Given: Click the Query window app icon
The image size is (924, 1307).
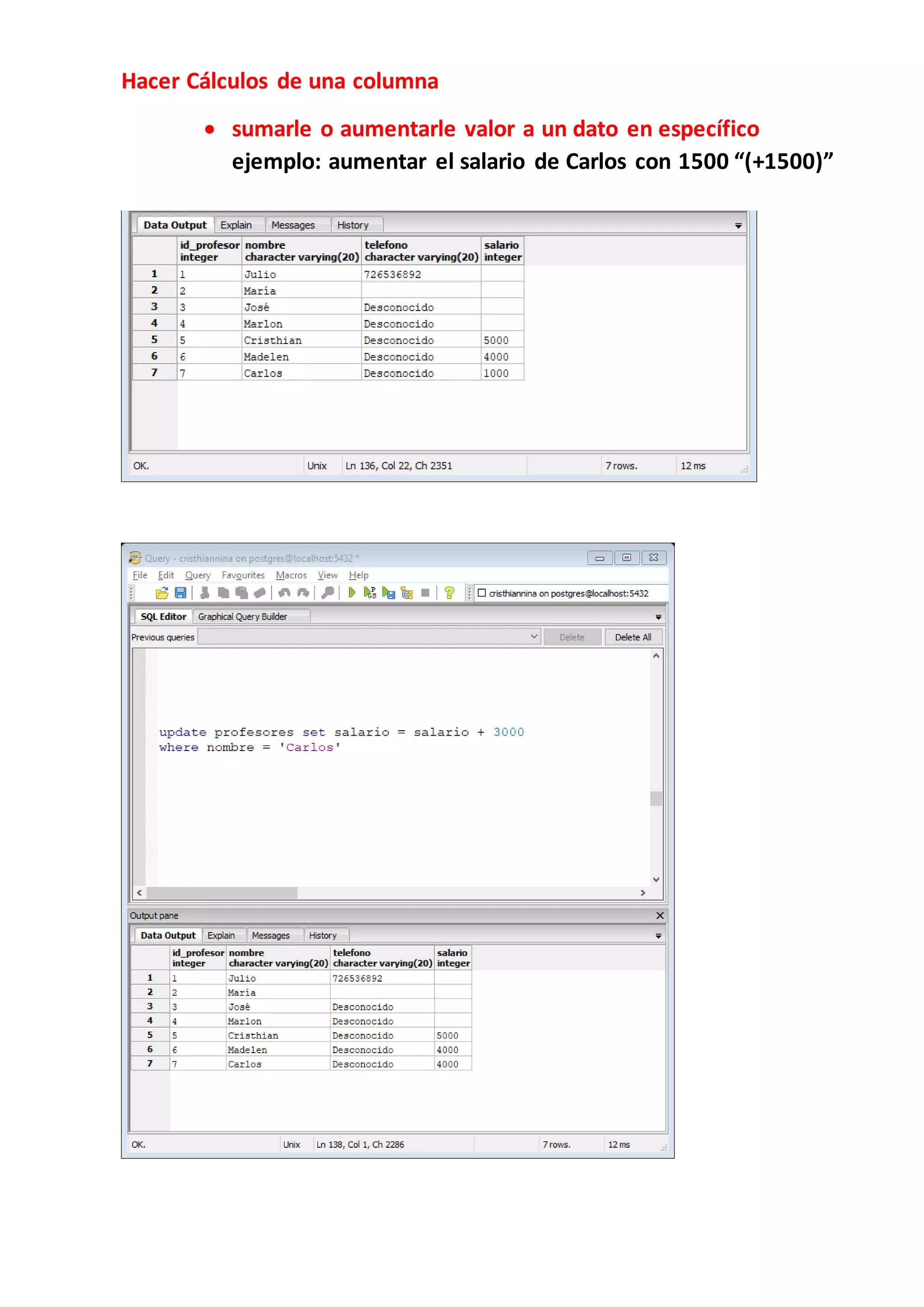Looking at the screenshot, I should pyautogui.click(x=135, y=558).
